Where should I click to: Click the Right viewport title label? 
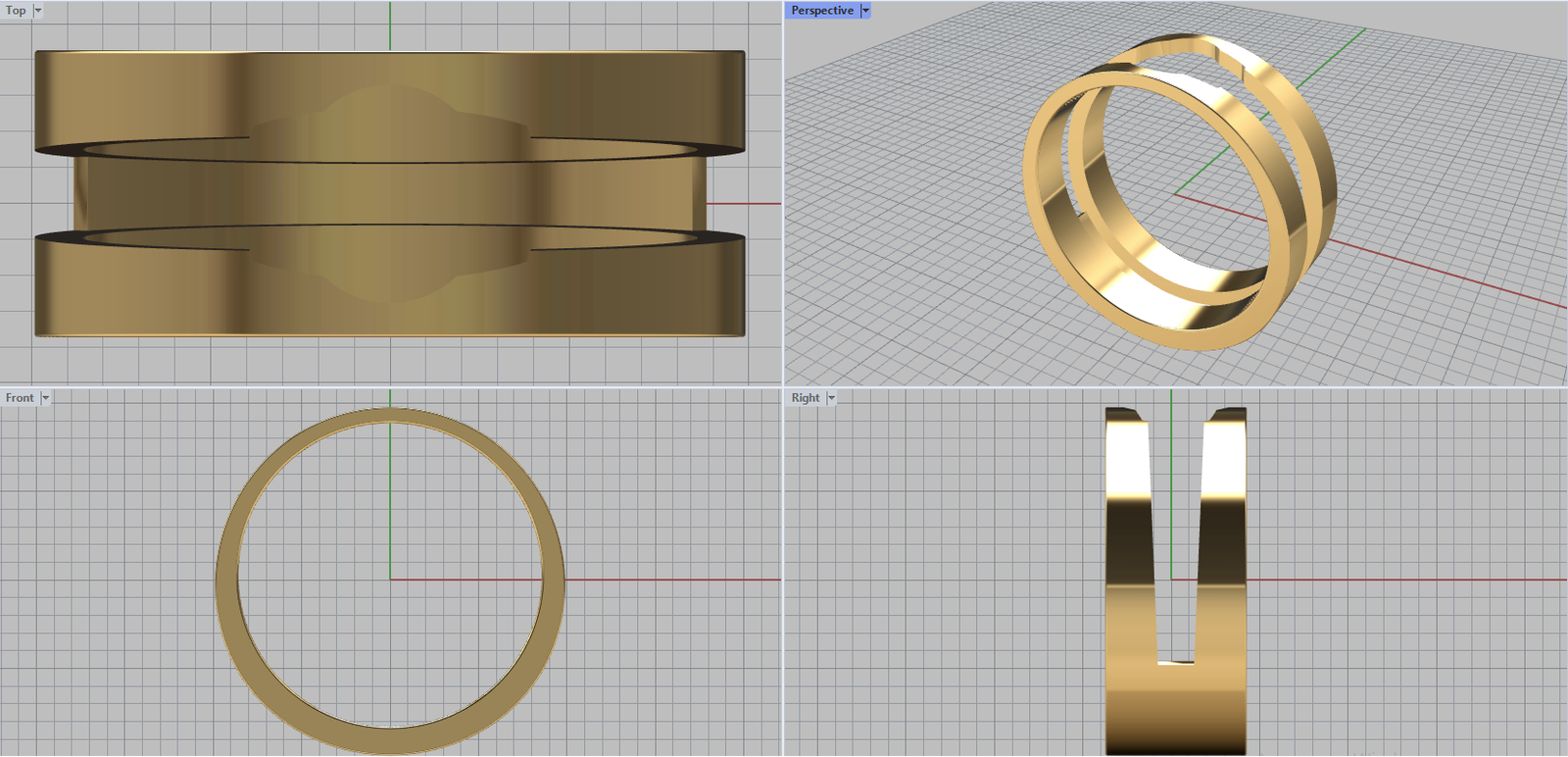[x=805, y=398]
